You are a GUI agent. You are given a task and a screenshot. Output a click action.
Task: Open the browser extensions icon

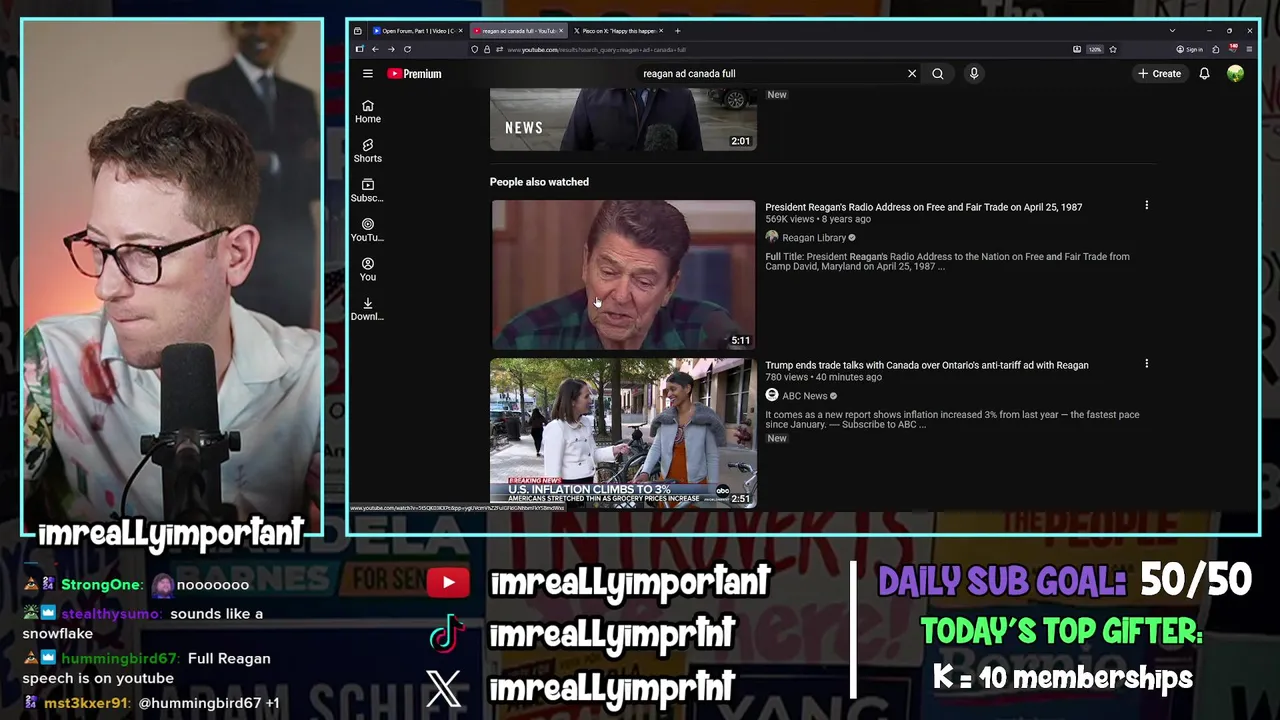[1216, 49]
